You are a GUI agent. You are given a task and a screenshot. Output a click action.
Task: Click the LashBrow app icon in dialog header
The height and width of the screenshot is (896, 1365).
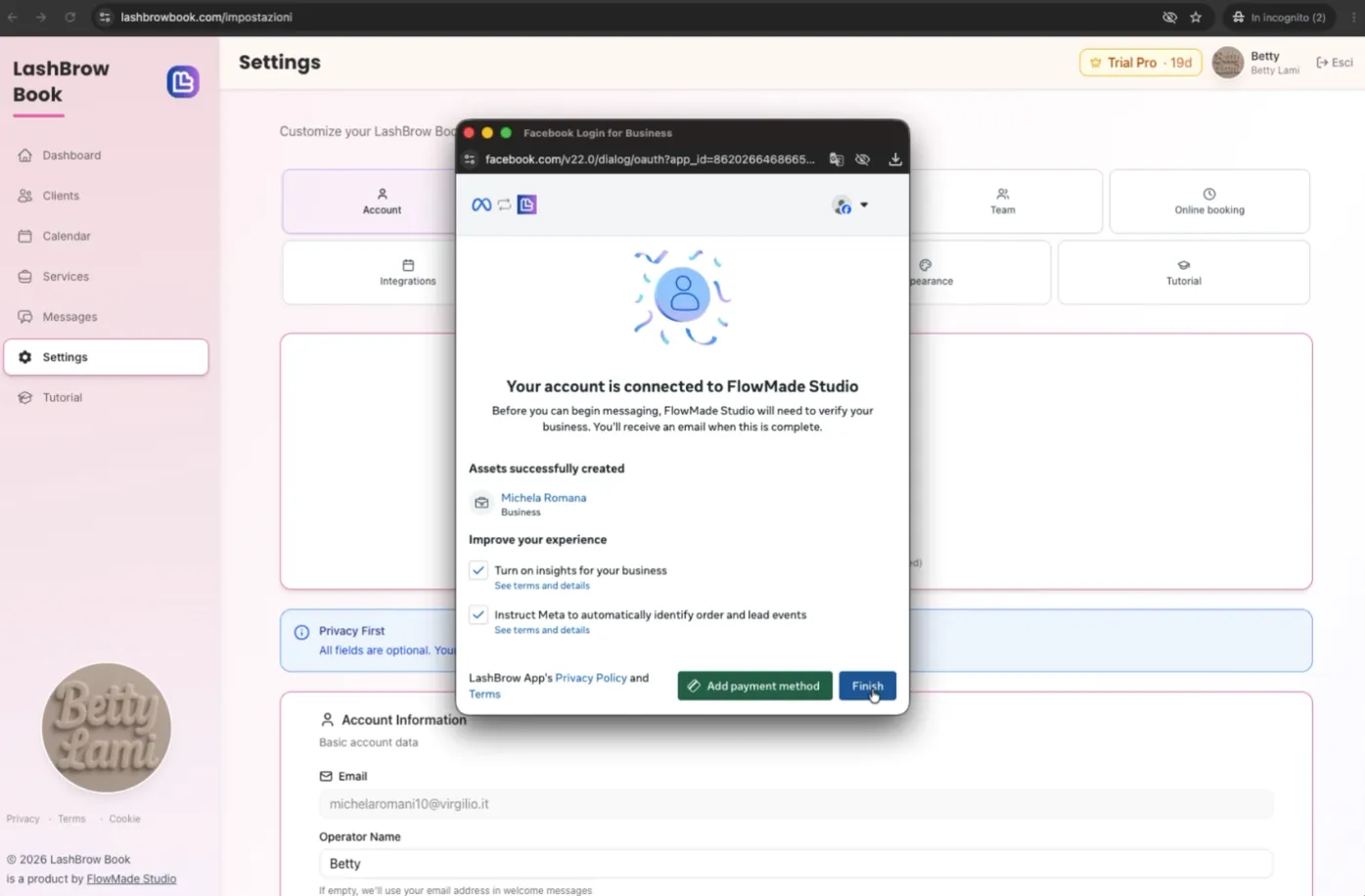pos(527,205)
